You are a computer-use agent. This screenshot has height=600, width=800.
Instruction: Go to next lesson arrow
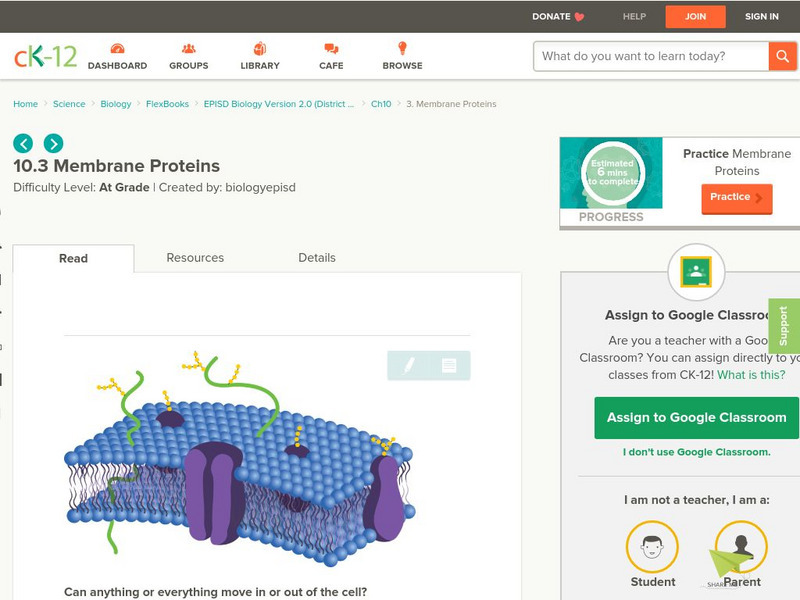(53, 143)
